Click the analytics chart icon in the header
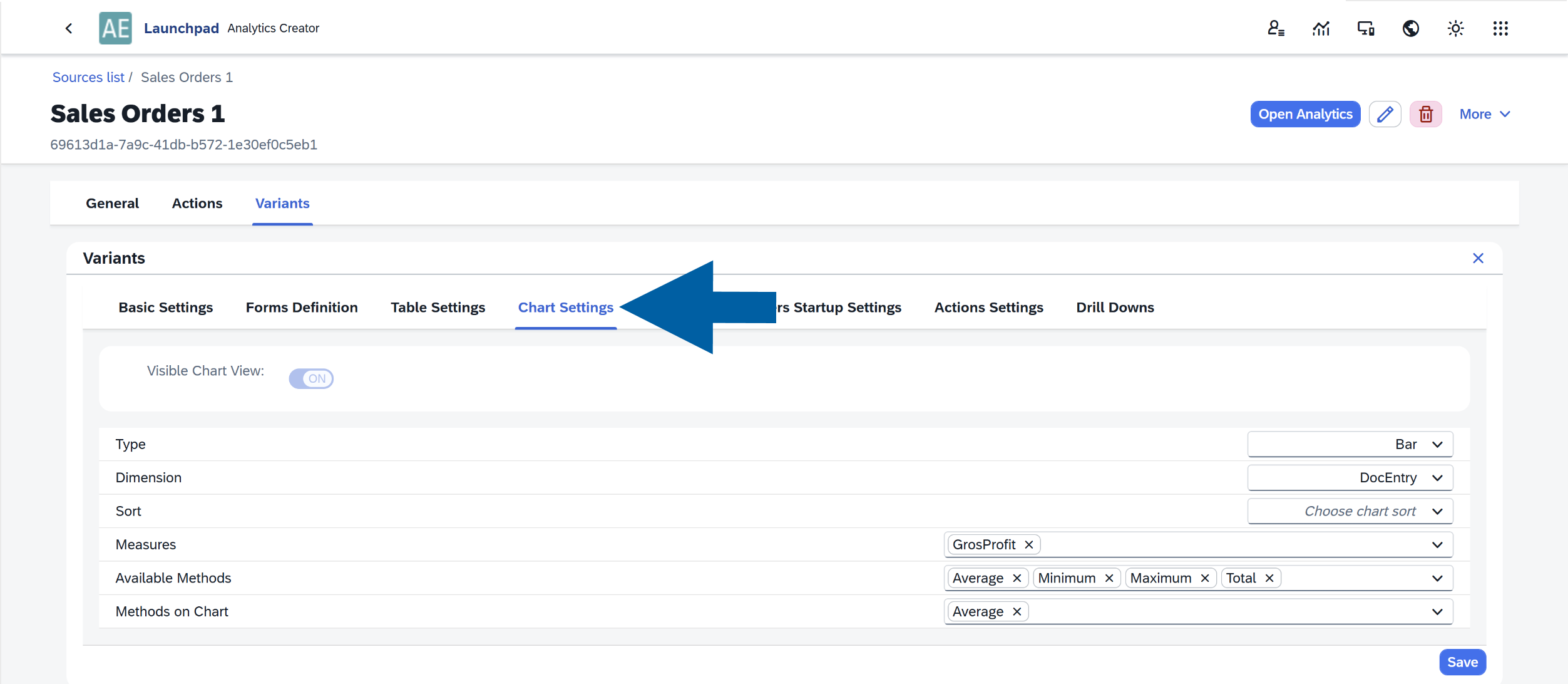 [1320, 28]
